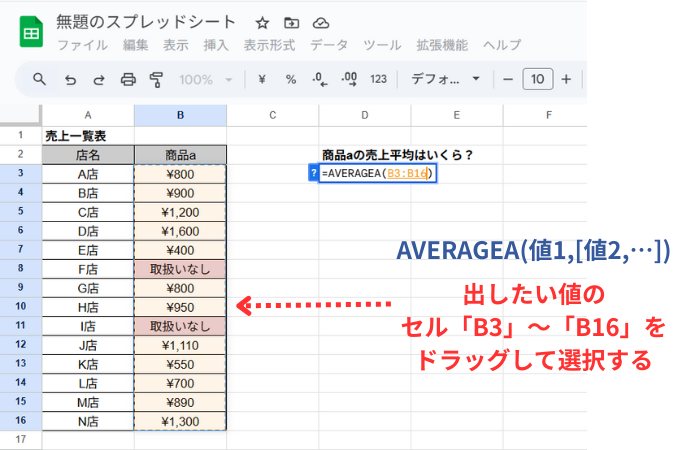Click cell 売上一覧表
Viewport: 684px width, 450px height.
88,136
